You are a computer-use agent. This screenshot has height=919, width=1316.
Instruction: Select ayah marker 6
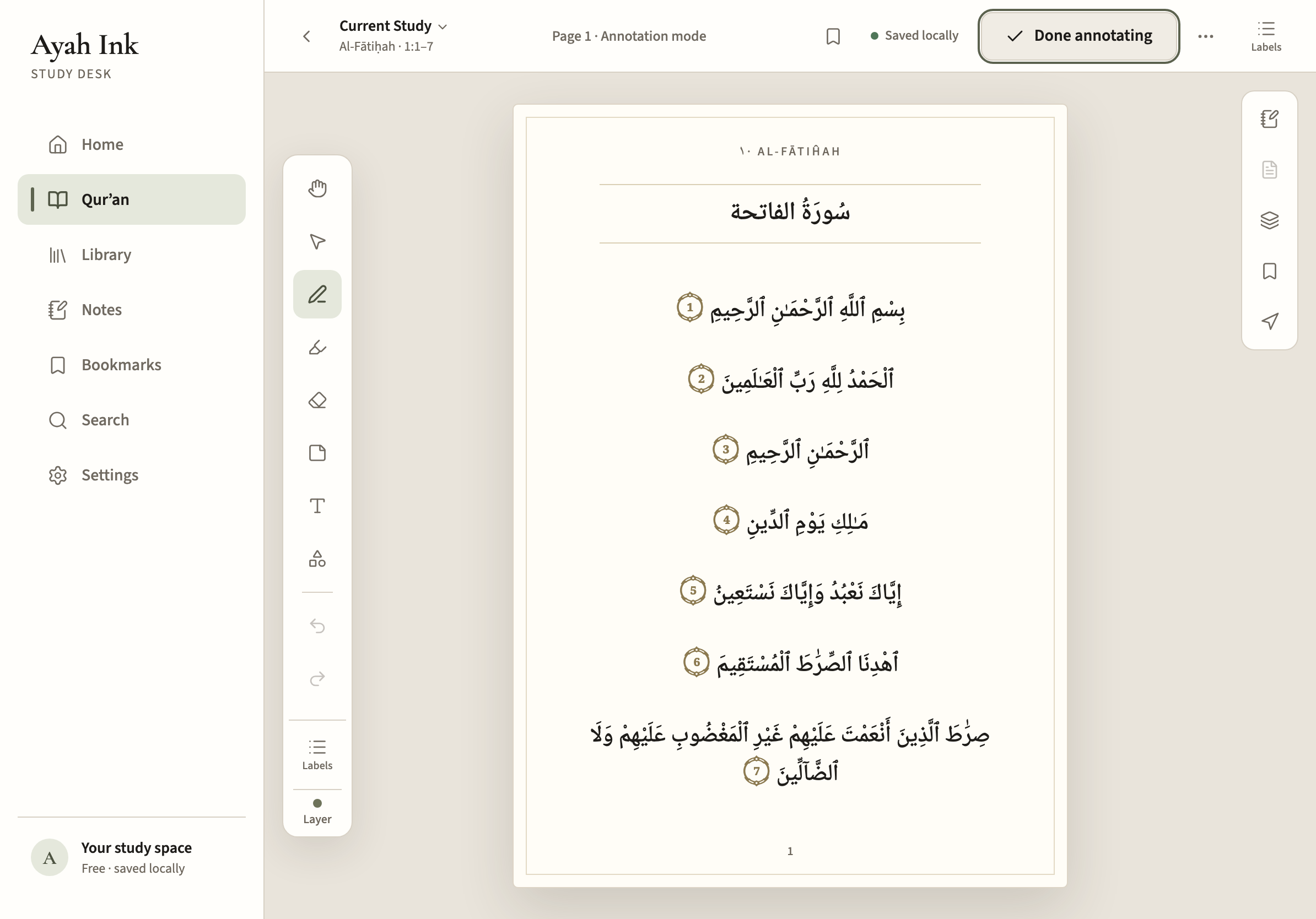(697, 662)
